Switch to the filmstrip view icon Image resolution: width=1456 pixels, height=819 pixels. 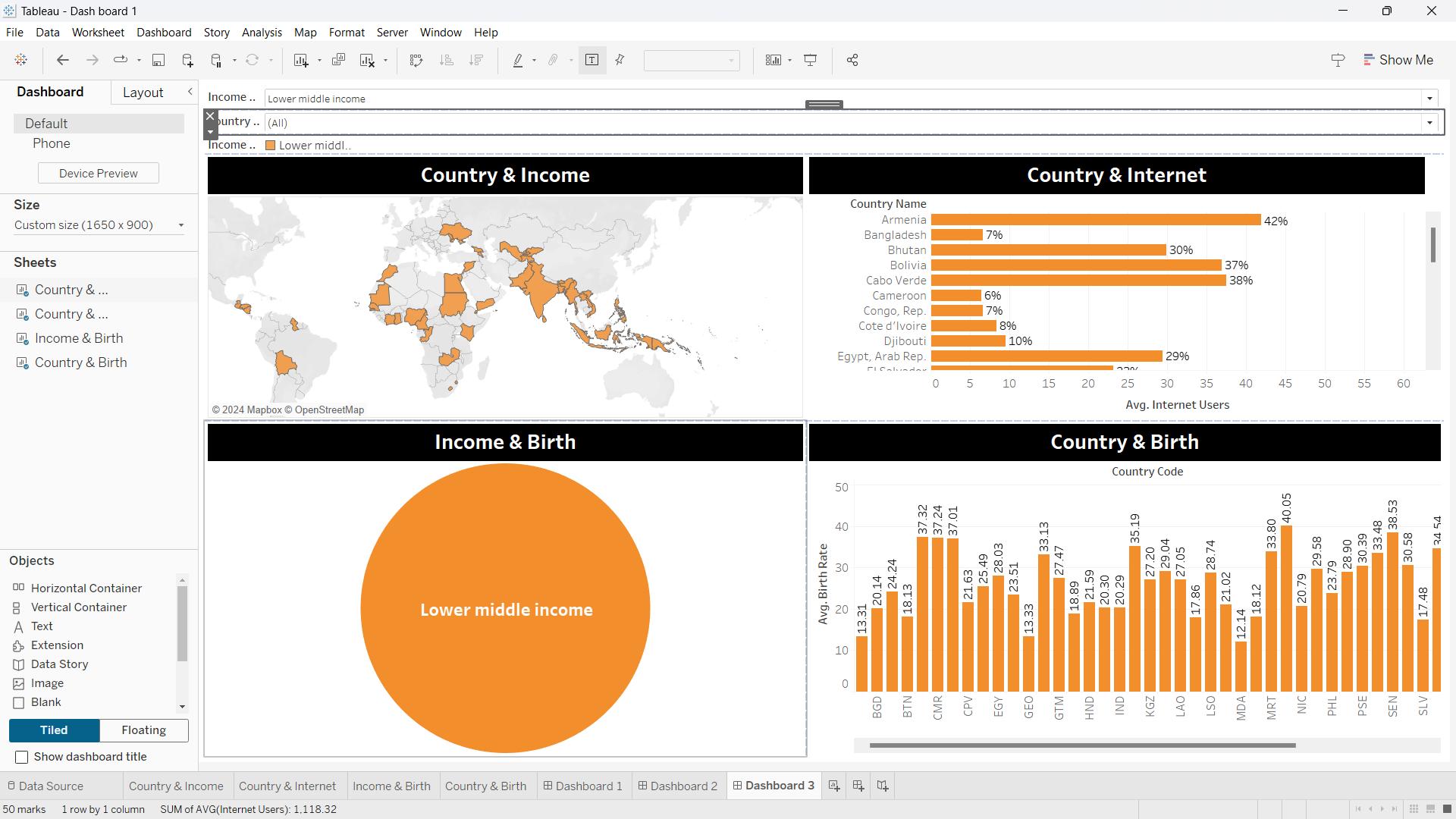1430,809
